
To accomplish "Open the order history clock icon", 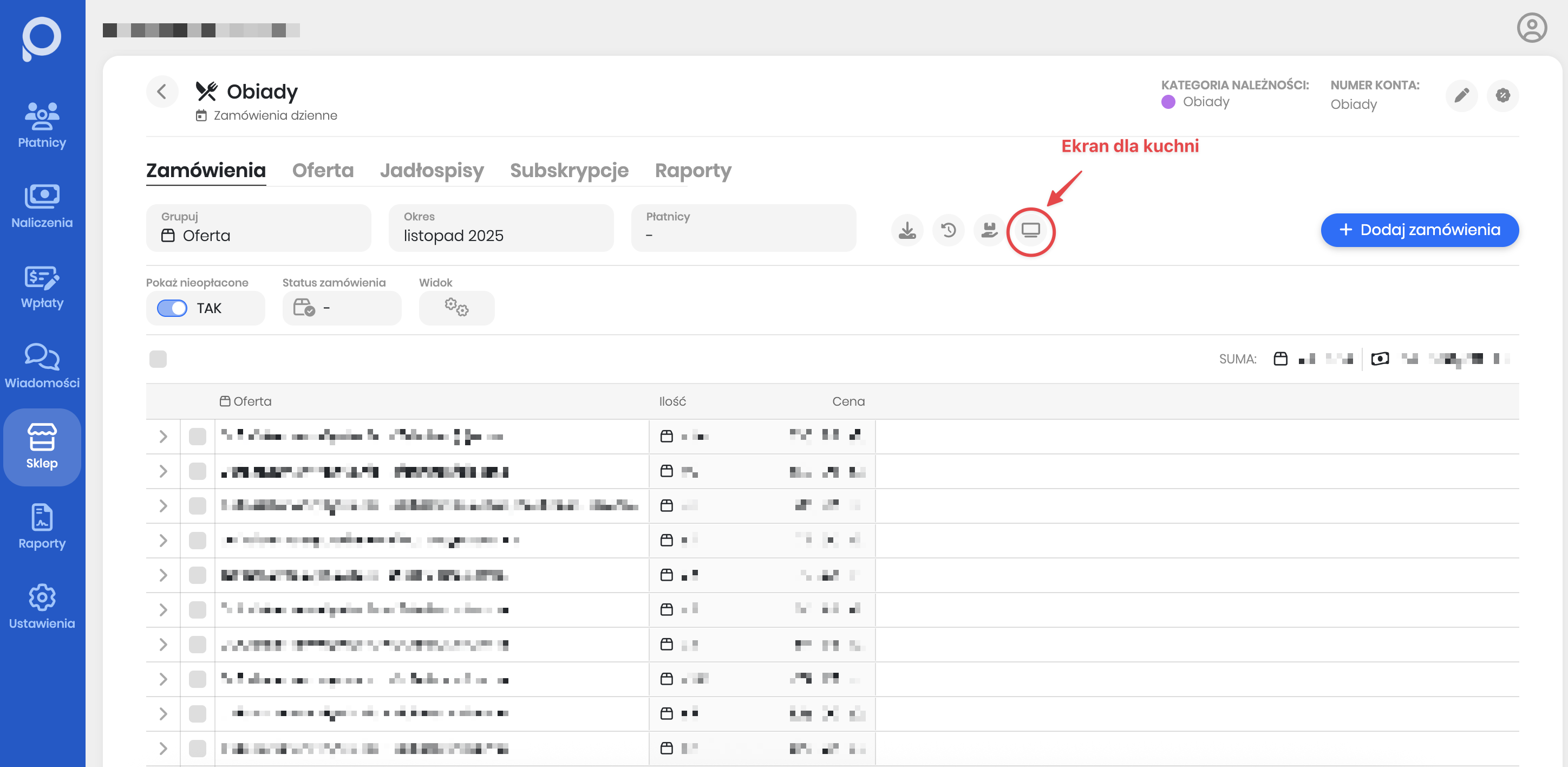I will click(949, 231).
